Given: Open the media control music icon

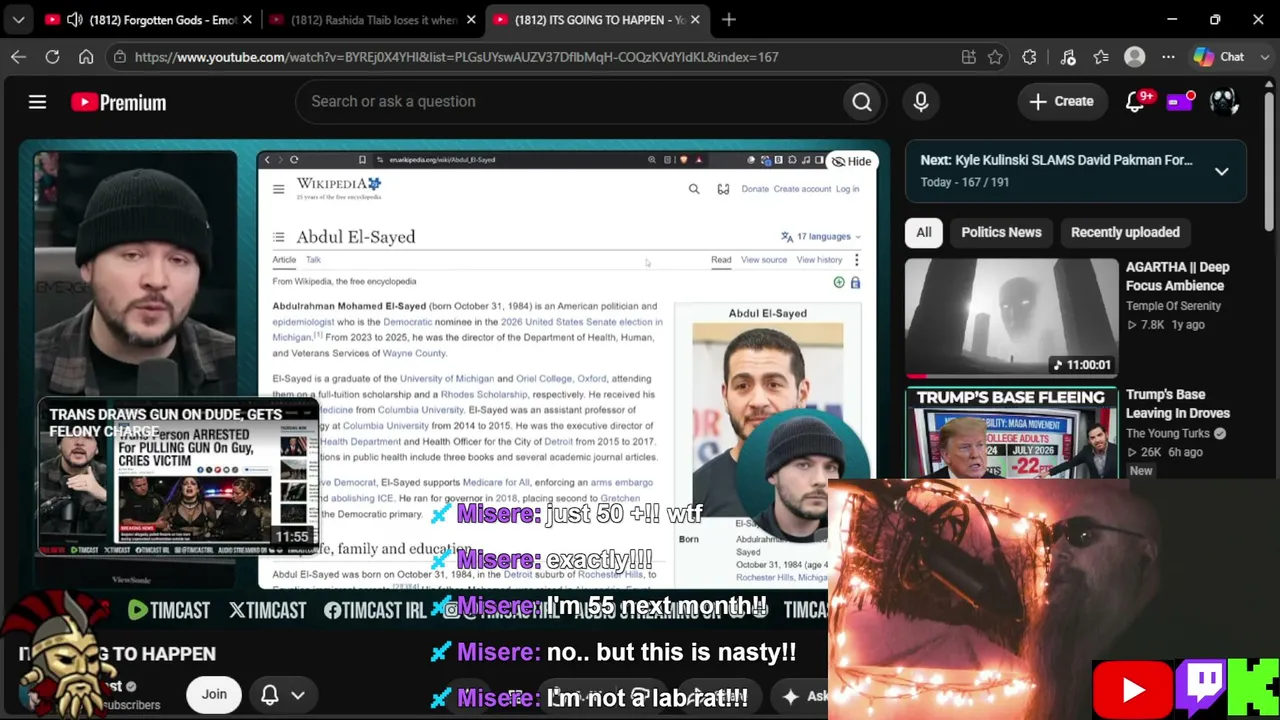Looking at the screenshot, I should pyautogui.click(x=1067, y=57).
